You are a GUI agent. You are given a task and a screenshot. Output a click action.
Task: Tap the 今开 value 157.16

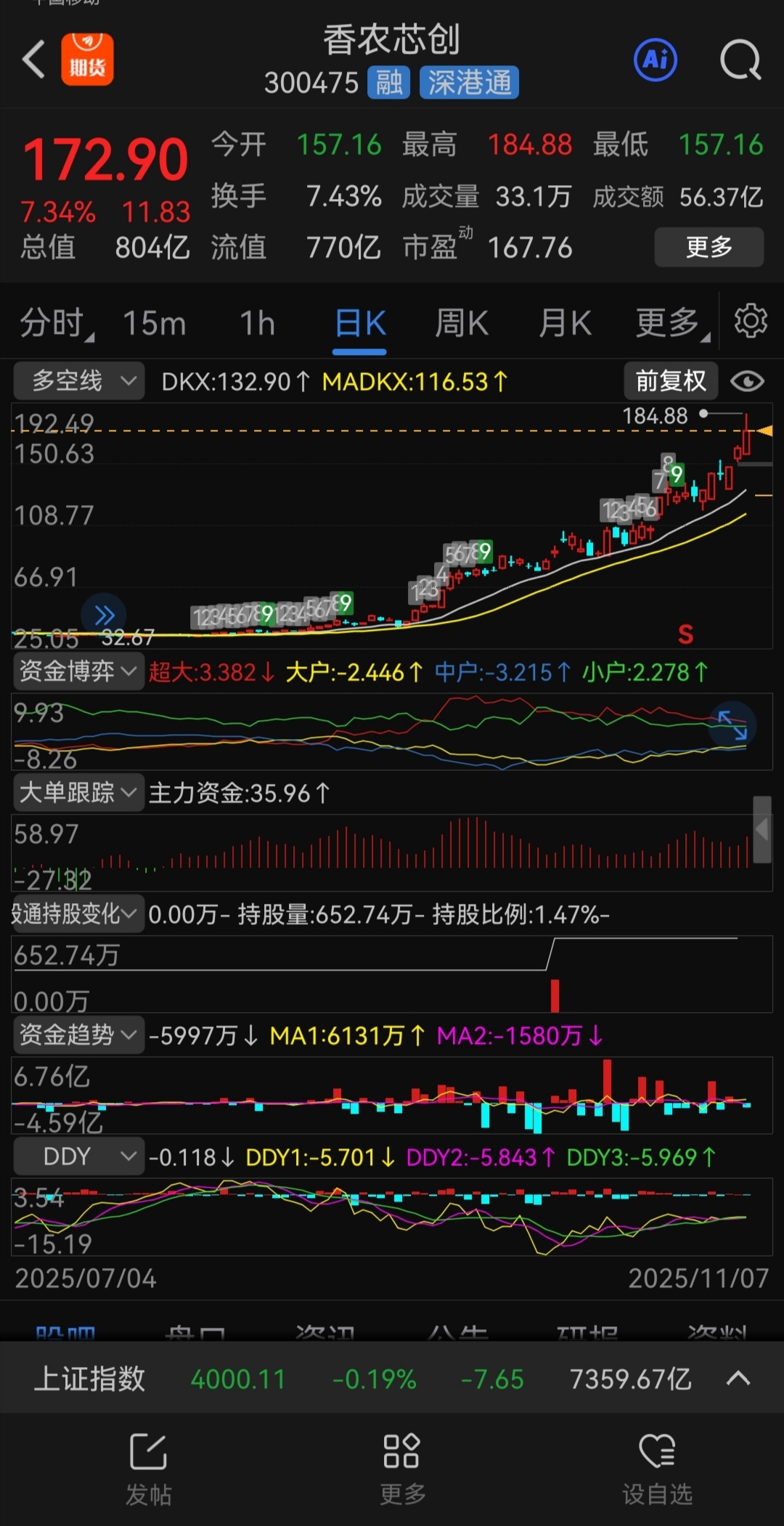[339, 145]
